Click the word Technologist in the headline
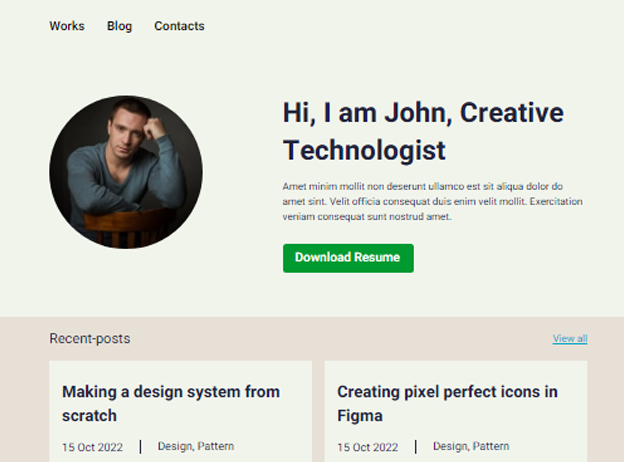Viewport: 624px width, 462px height. coord(364,150)
